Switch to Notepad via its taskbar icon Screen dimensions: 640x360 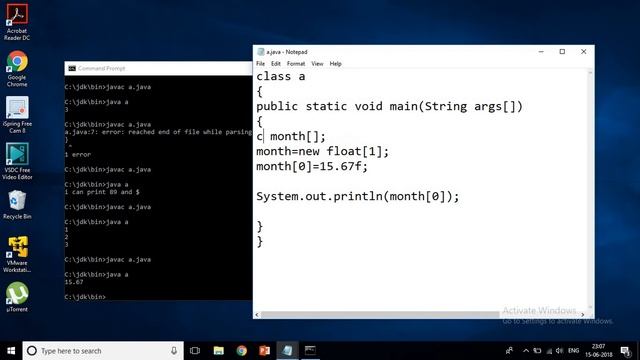click(x=287, y=351)
